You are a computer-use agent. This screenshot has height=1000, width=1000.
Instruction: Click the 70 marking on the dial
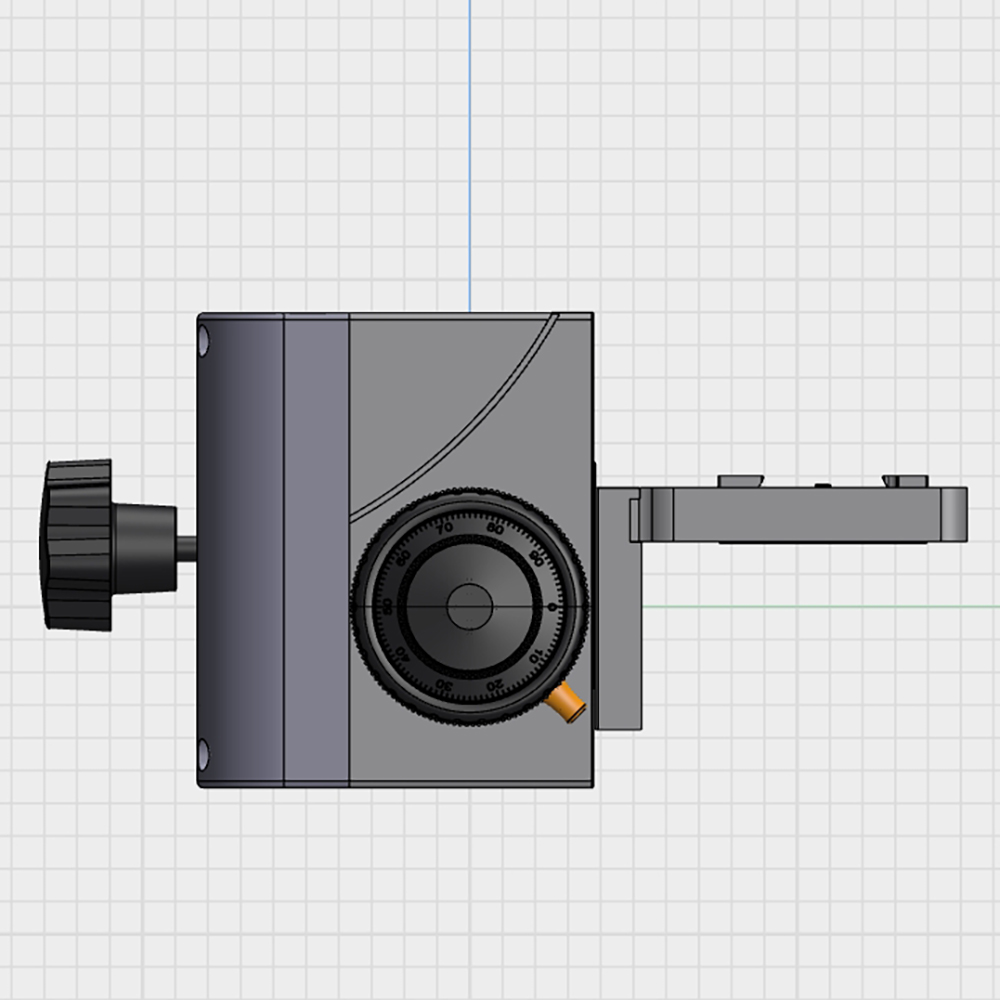tap(444, 527)
